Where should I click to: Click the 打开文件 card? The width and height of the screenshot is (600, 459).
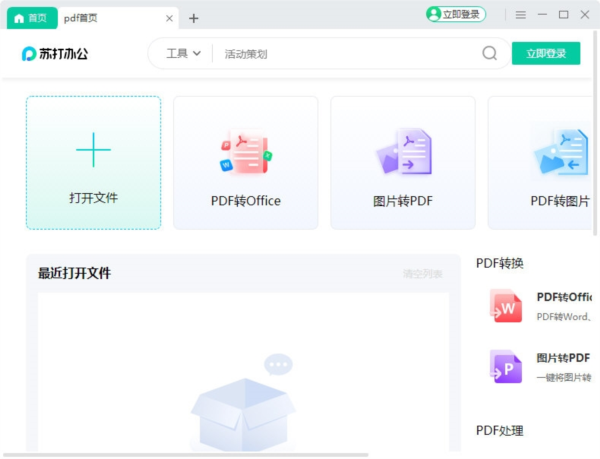pos(93,163)
